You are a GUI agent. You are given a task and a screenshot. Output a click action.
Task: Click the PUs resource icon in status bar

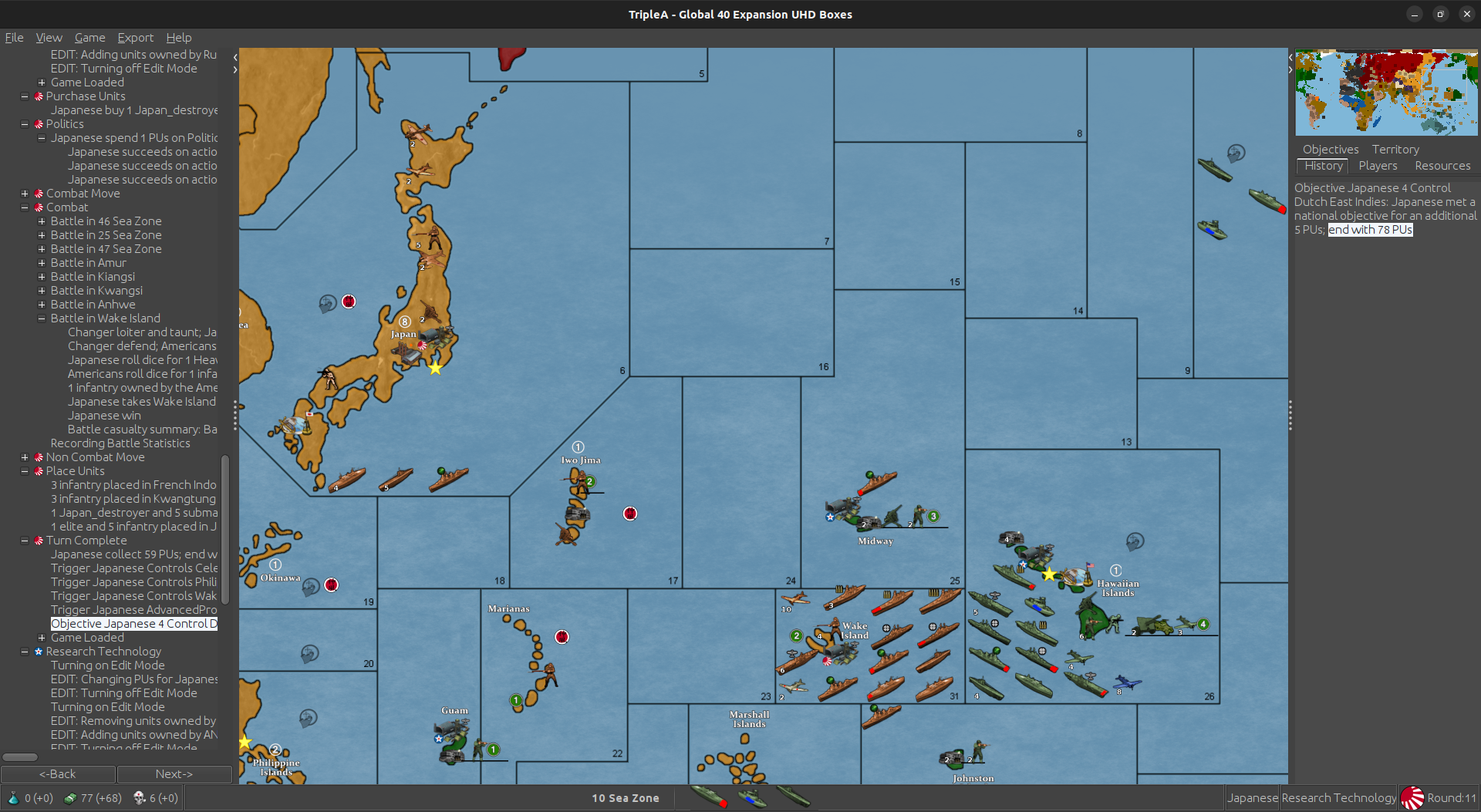tap(70, 798)
